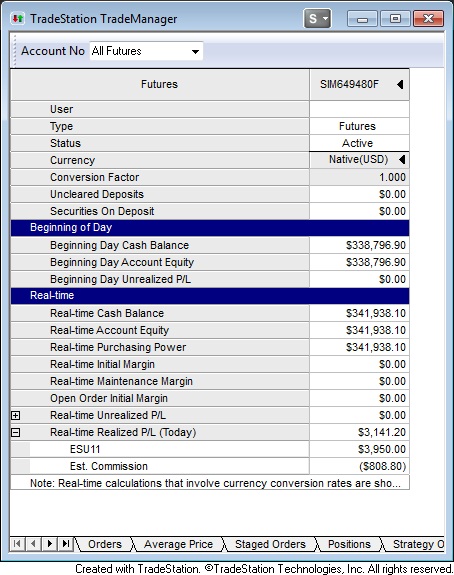Collapse Real-time Realized P/L (Today) row

pyautogui.click(x=15, y=433)
